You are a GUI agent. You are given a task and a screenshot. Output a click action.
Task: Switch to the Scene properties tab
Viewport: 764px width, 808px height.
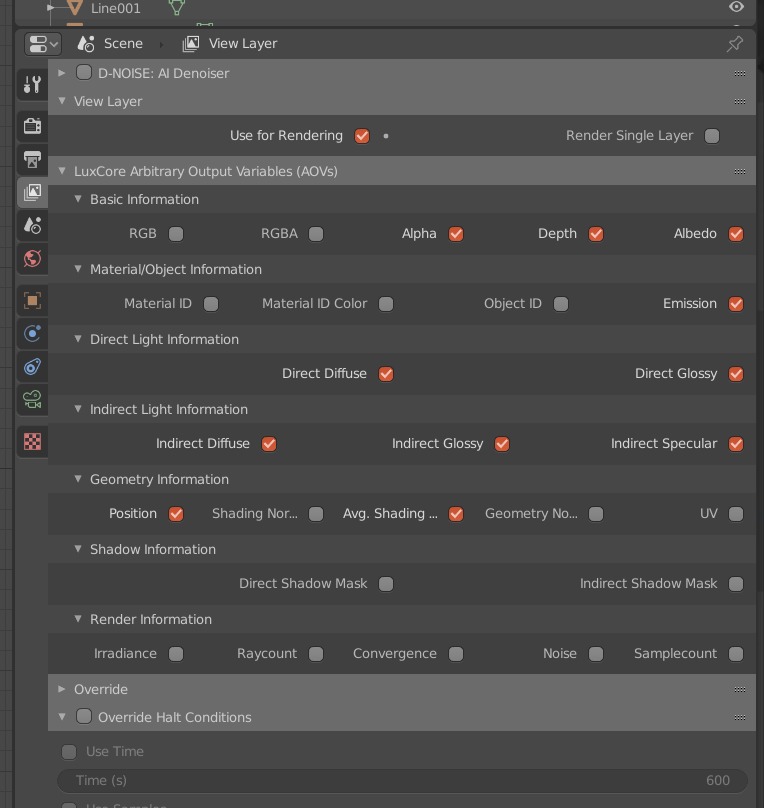pyautogui.click(x=31, y=227)
